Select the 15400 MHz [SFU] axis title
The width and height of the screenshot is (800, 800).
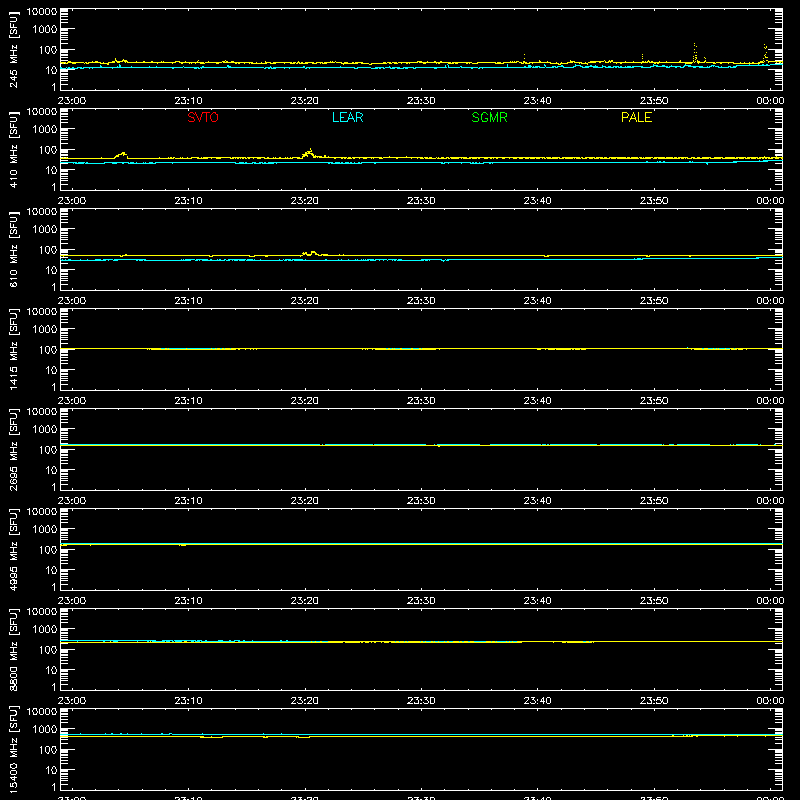(x=13, y=749)
